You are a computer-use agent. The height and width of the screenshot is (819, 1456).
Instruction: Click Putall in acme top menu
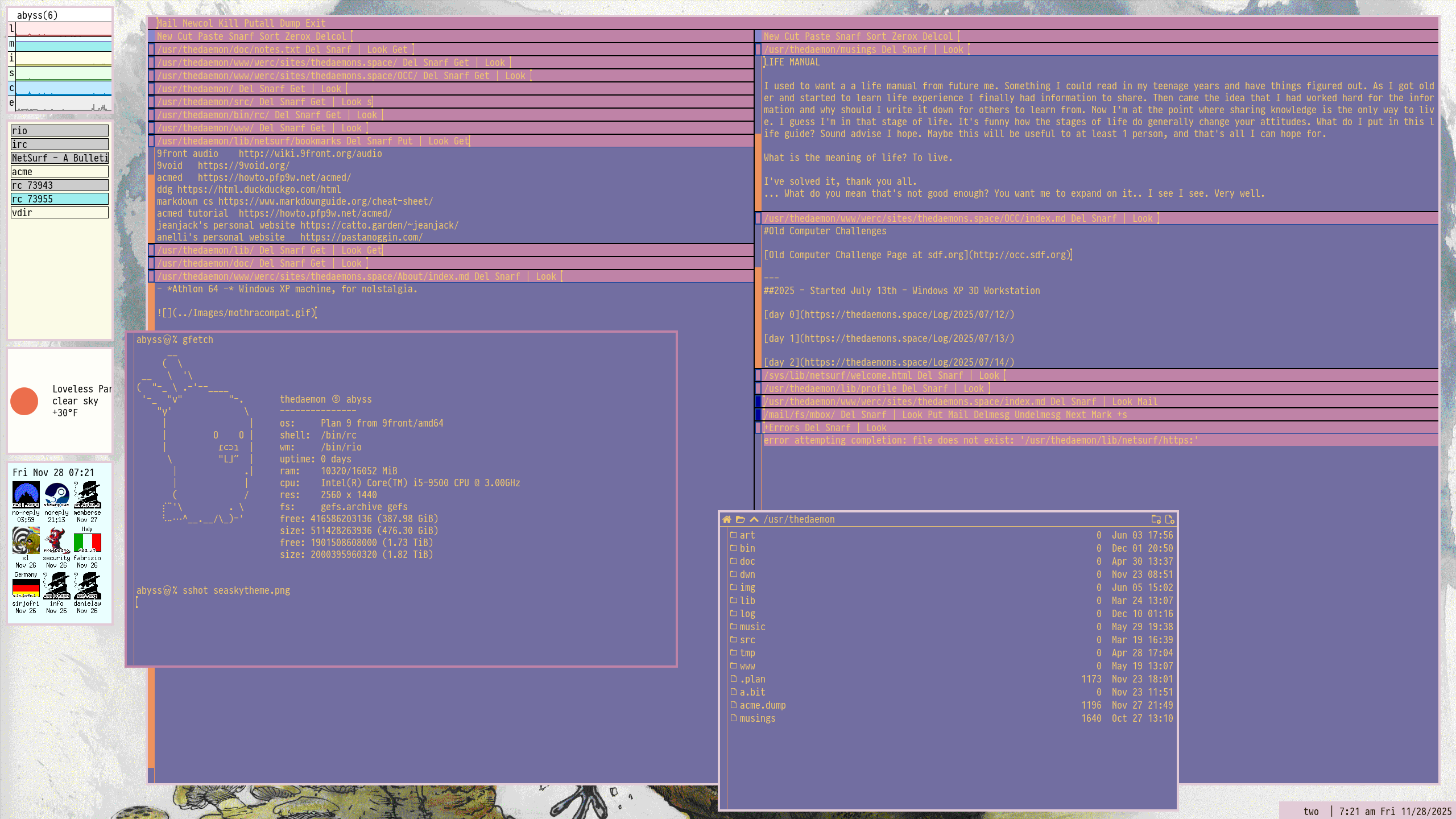259,23
